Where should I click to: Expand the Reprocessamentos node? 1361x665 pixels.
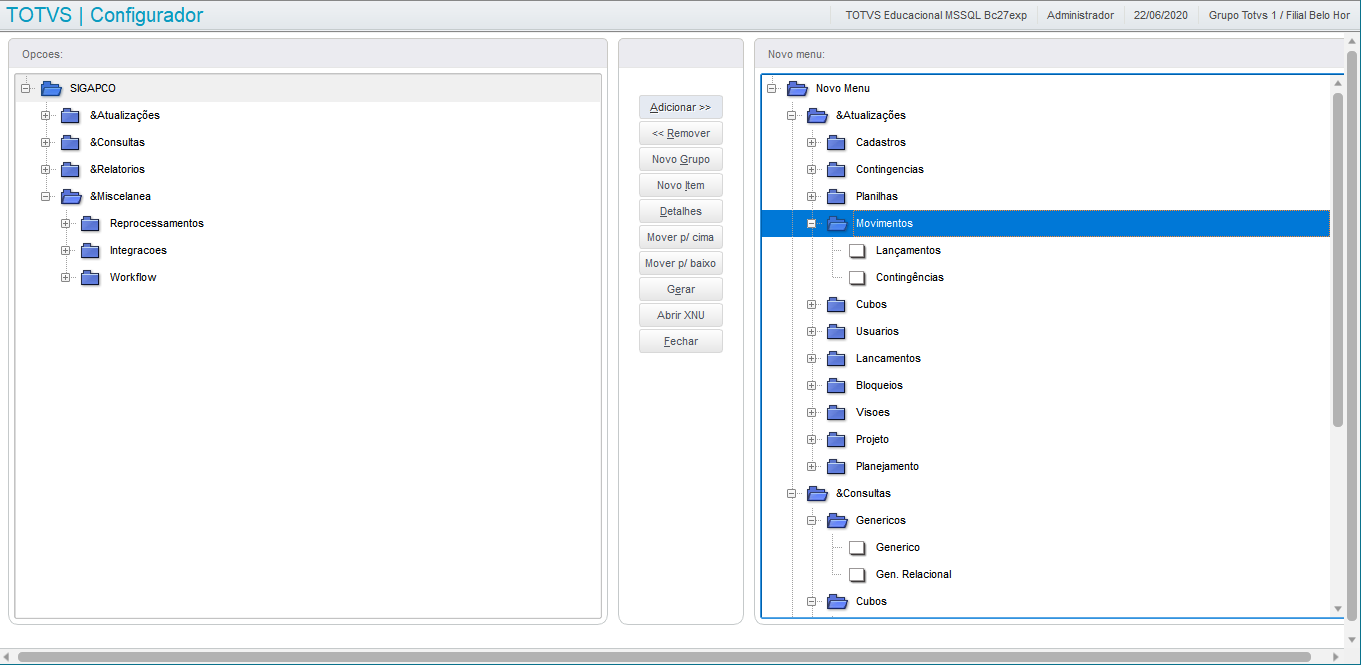[x=65, y=223]
